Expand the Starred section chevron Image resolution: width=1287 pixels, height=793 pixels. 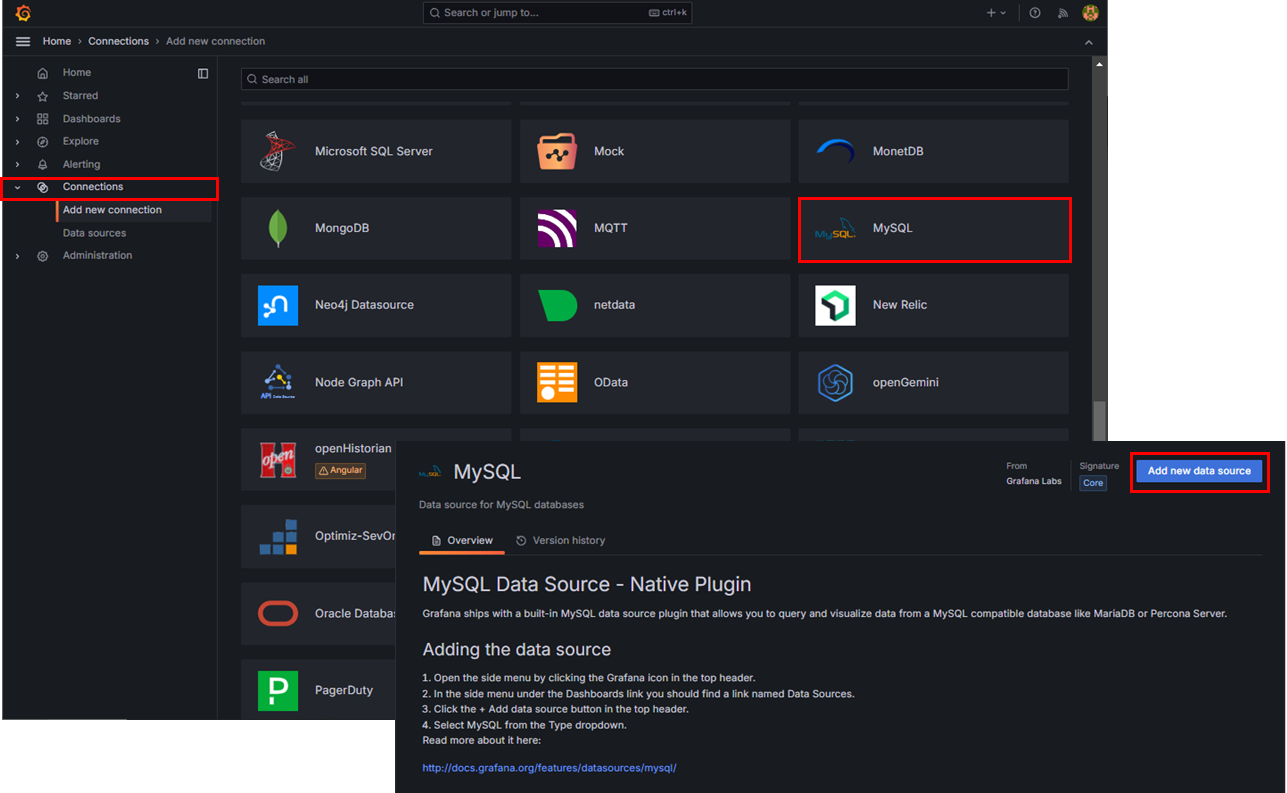17,96
